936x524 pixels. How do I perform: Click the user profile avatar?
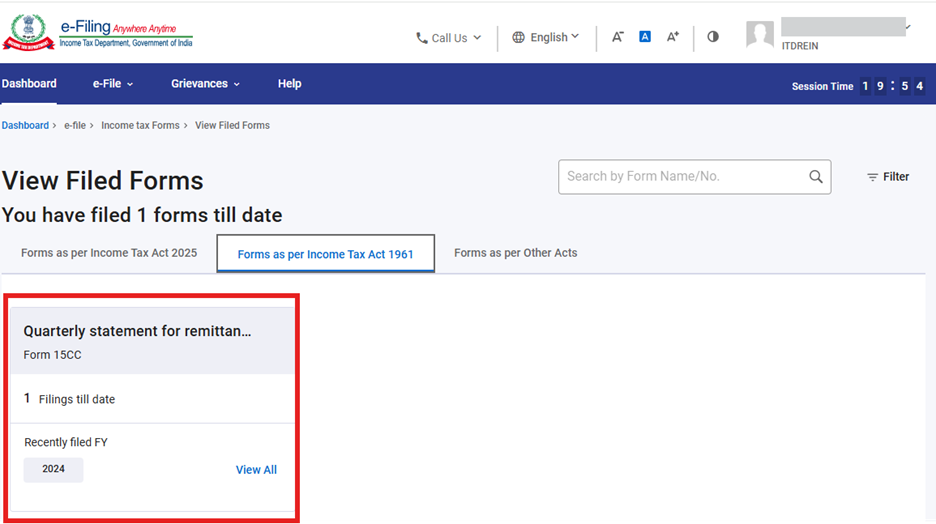tap(760, 36)
